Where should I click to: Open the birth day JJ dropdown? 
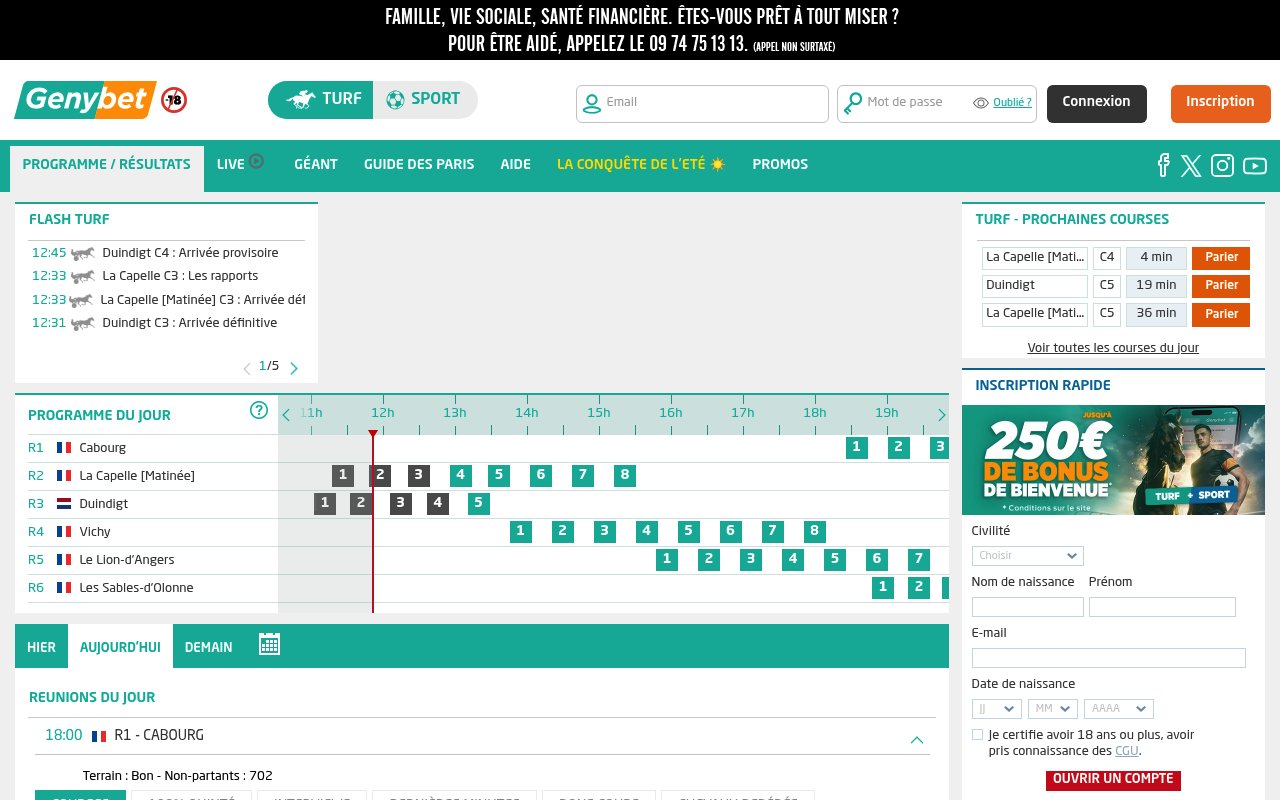pyautogui.click(x=996, y=708)
